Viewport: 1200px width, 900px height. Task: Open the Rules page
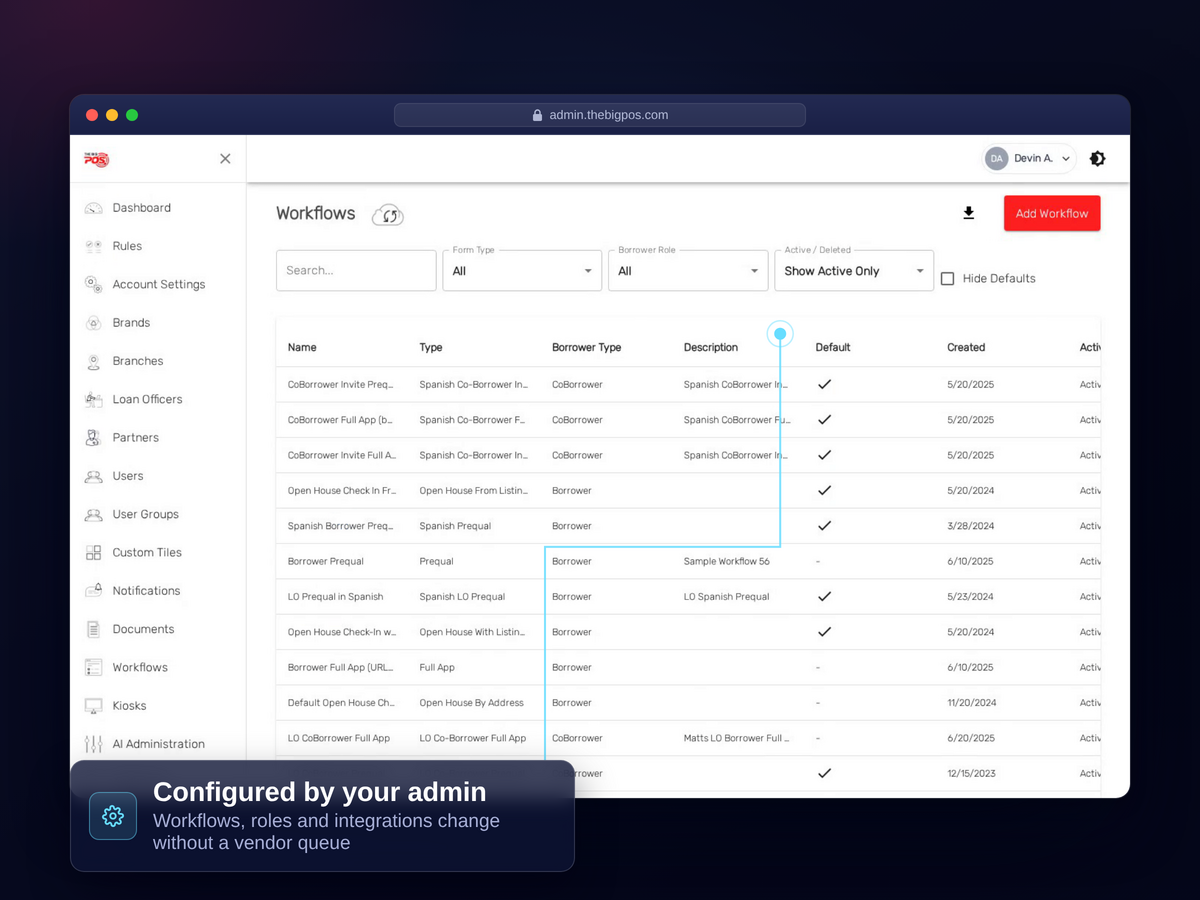(x=127, y=246)
